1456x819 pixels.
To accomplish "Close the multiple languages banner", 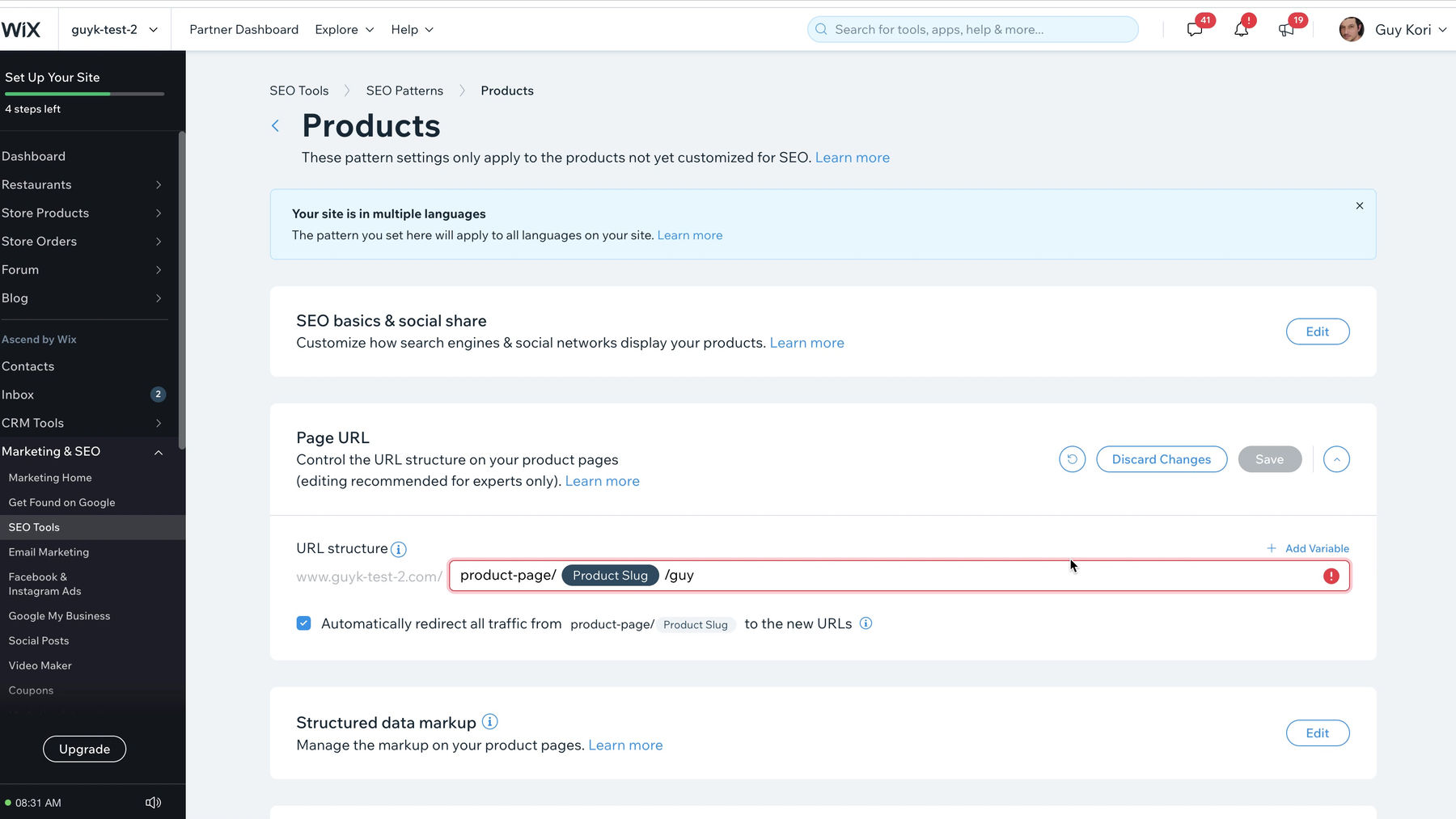I will coord(1360,205).
